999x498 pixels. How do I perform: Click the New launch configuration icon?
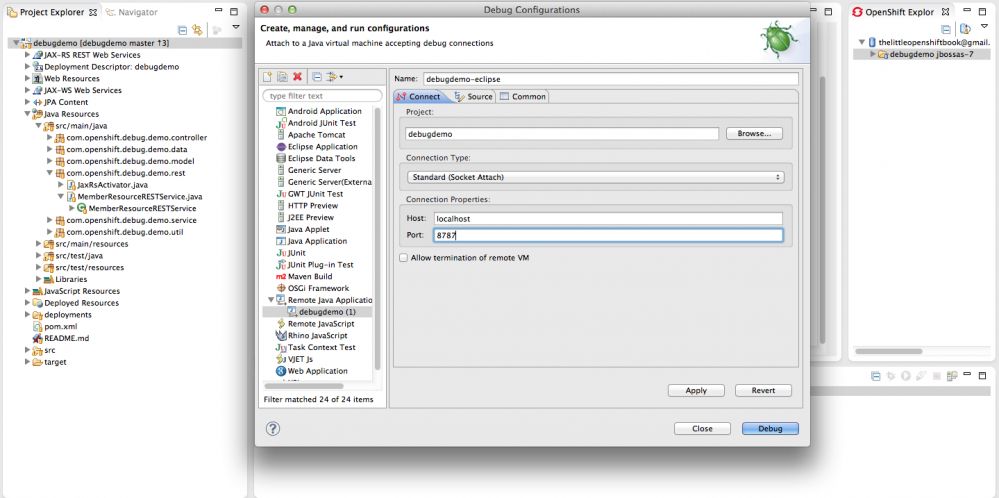coord(268,77)
